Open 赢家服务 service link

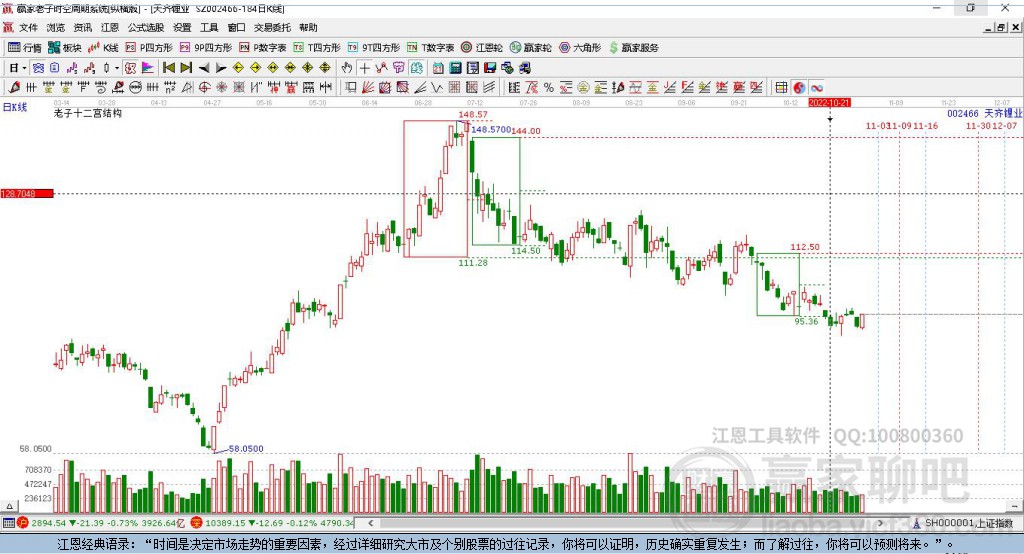tap(633, 48)
